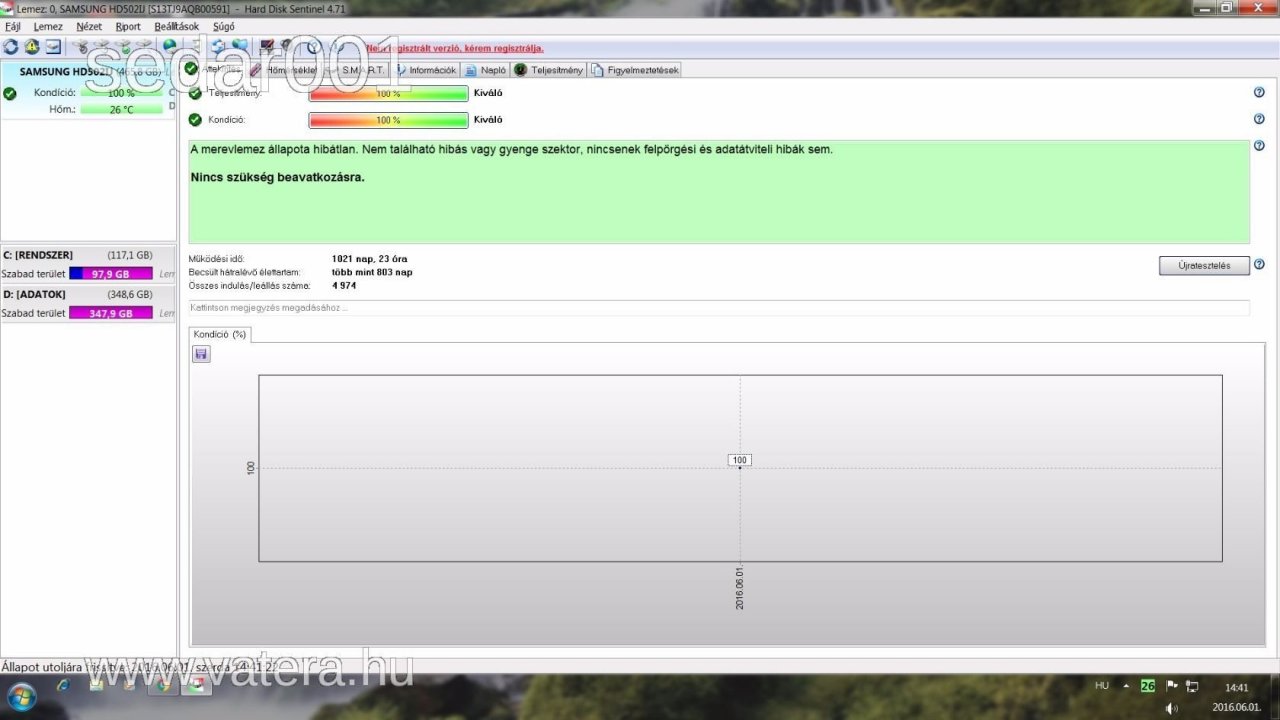The image size is (1280, 720).
Task: Click the envelope report icon in the toolbar
Action: (x=53, y=46)
